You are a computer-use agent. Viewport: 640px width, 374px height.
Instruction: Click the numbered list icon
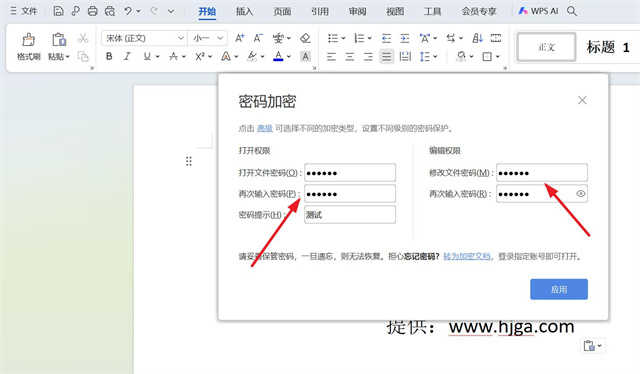tap(359, 38)
